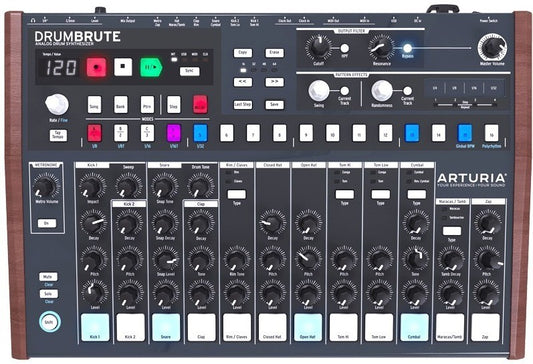
Task: Click the white Swing knob
Action: pos(319,91)
